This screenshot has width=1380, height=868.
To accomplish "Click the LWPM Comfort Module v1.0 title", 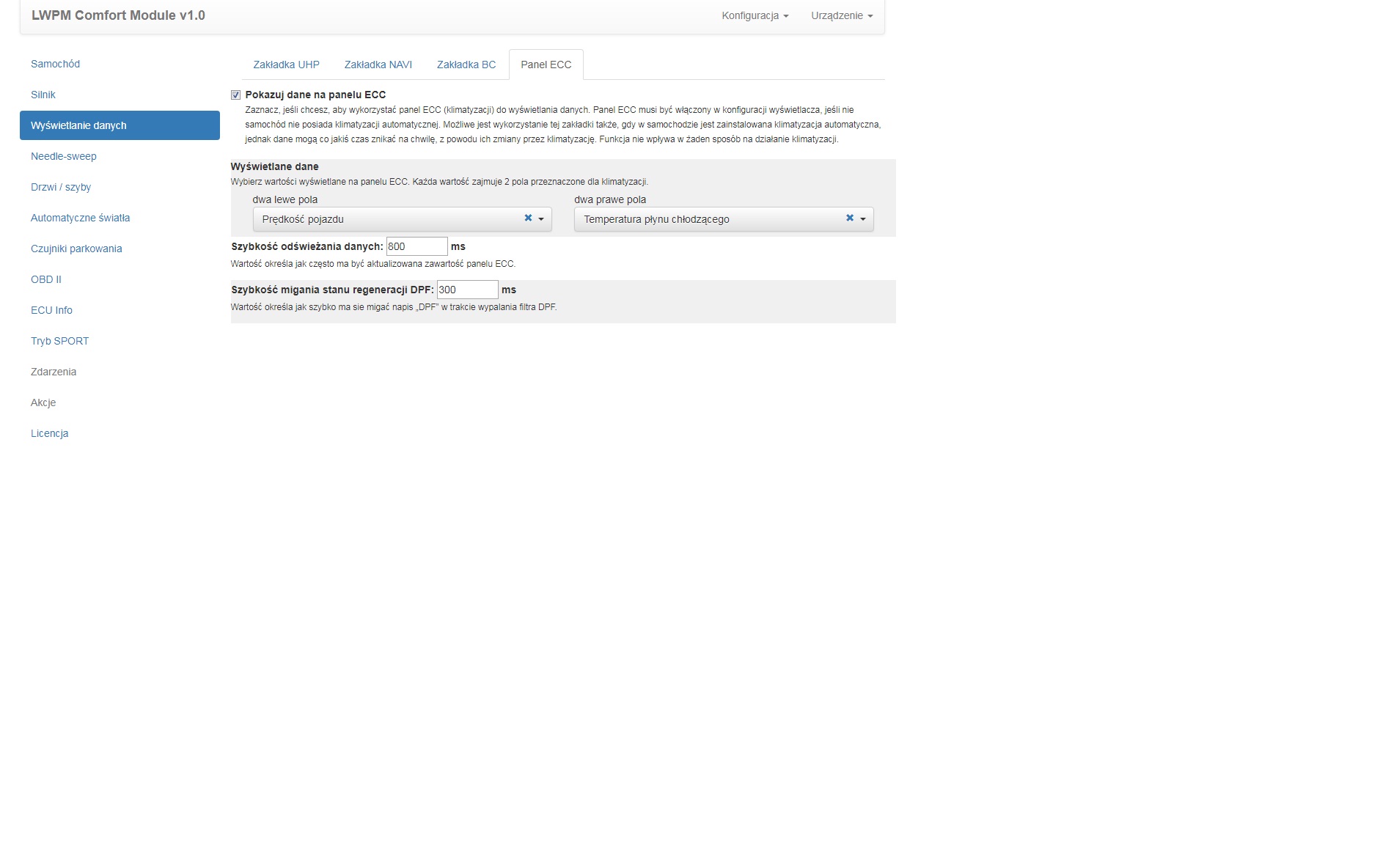I will [x=118, y=15].
